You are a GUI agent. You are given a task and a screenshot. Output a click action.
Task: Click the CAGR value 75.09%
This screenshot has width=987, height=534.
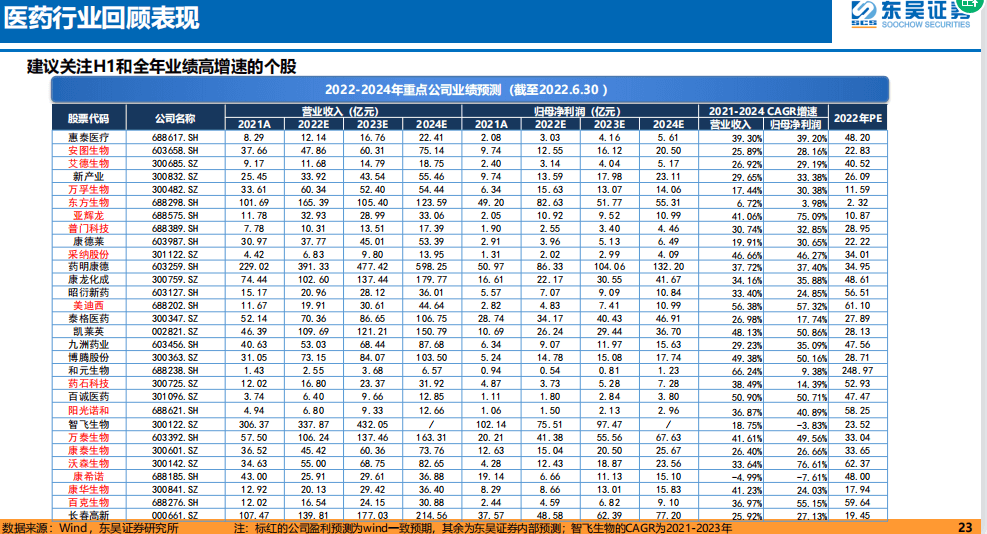pos(811,216)
